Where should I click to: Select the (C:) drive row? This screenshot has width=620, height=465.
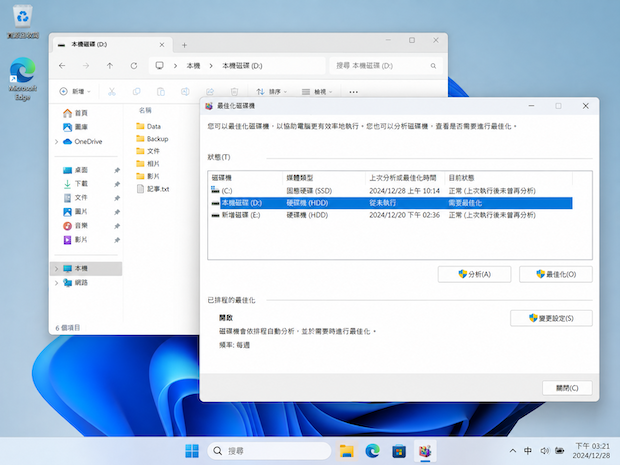[390, 191]
